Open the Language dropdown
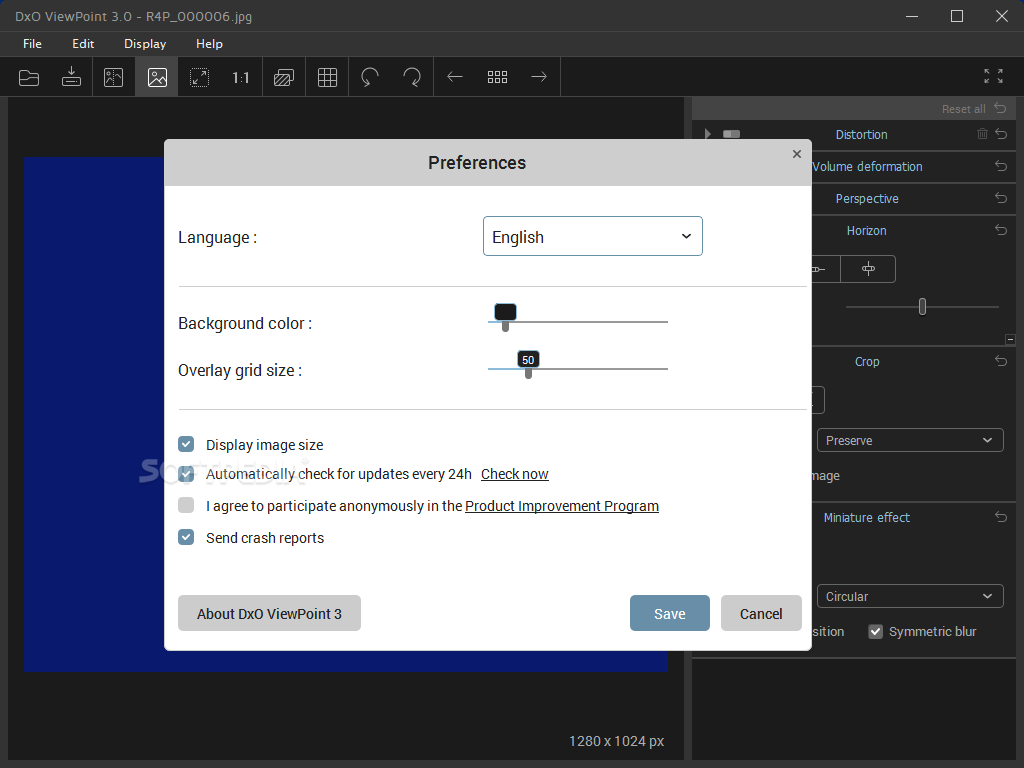The image size is (1024, 768). [592, 236]
